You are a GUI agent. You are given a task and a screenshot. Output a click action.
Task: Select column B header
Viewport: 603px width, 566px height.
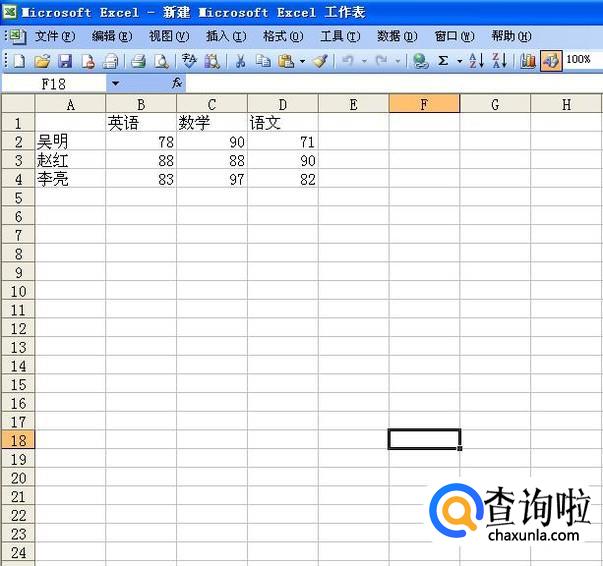click(141, 104)
